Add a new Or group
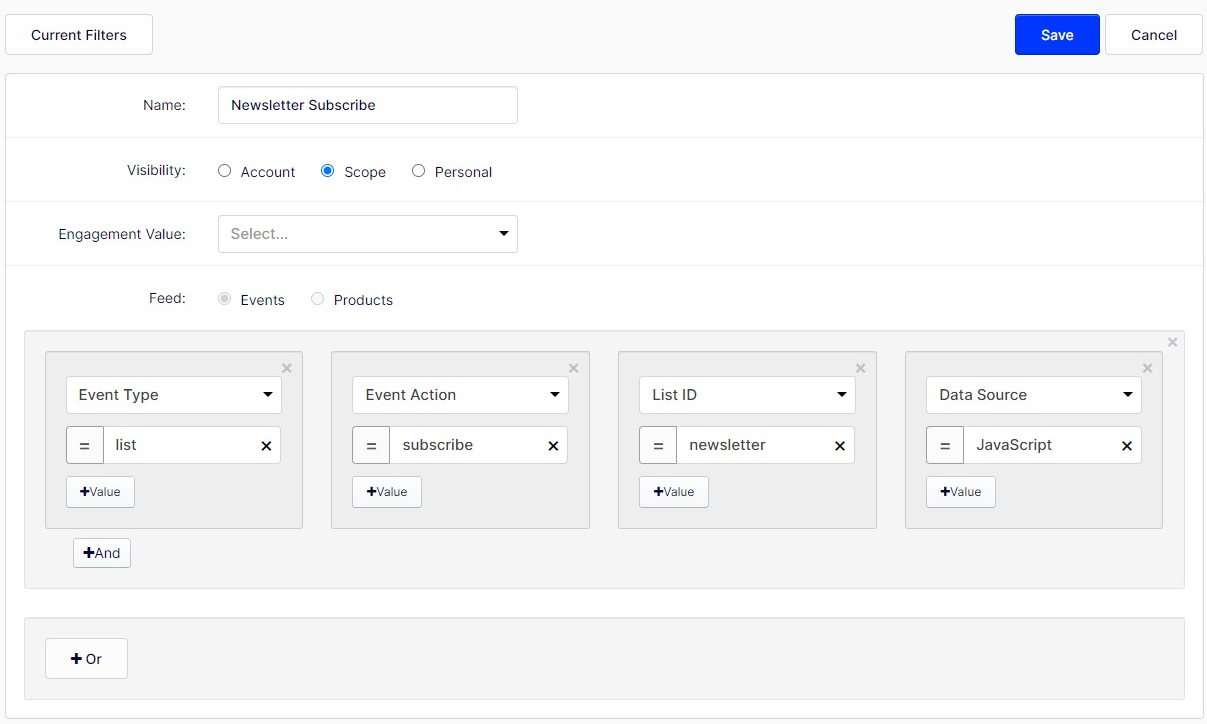 (86, 659)
